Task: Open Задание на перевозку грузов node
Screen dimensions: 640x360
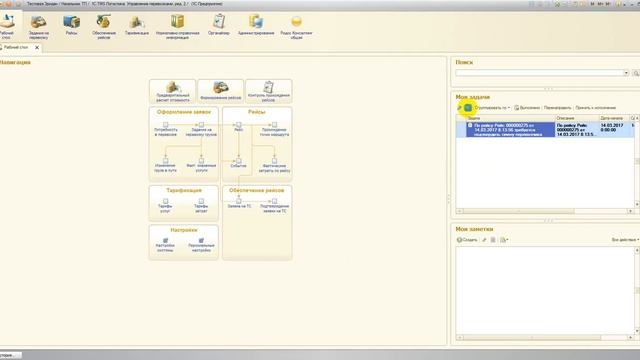Action: [201, 129]
